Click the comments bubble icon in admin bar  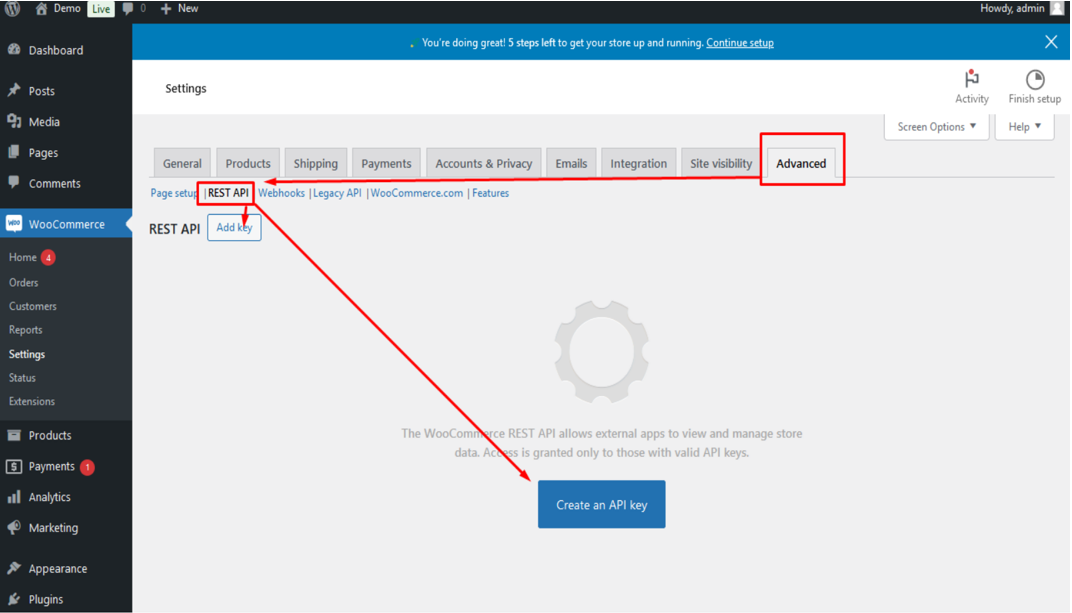tap(128, 9)
